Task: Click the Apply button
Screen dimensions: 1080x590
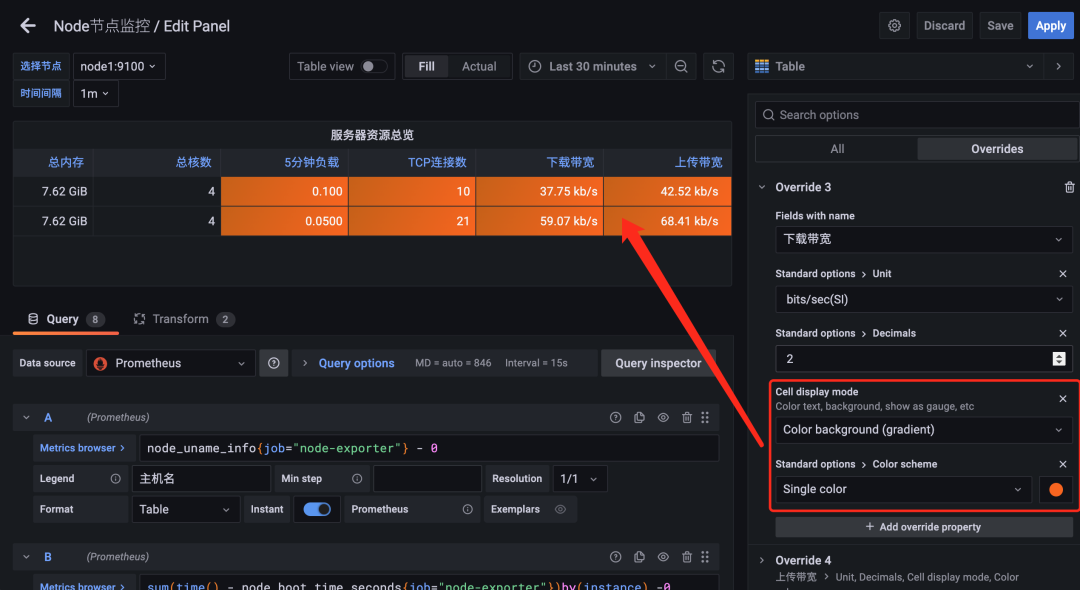Action: tap(1050, 25)
